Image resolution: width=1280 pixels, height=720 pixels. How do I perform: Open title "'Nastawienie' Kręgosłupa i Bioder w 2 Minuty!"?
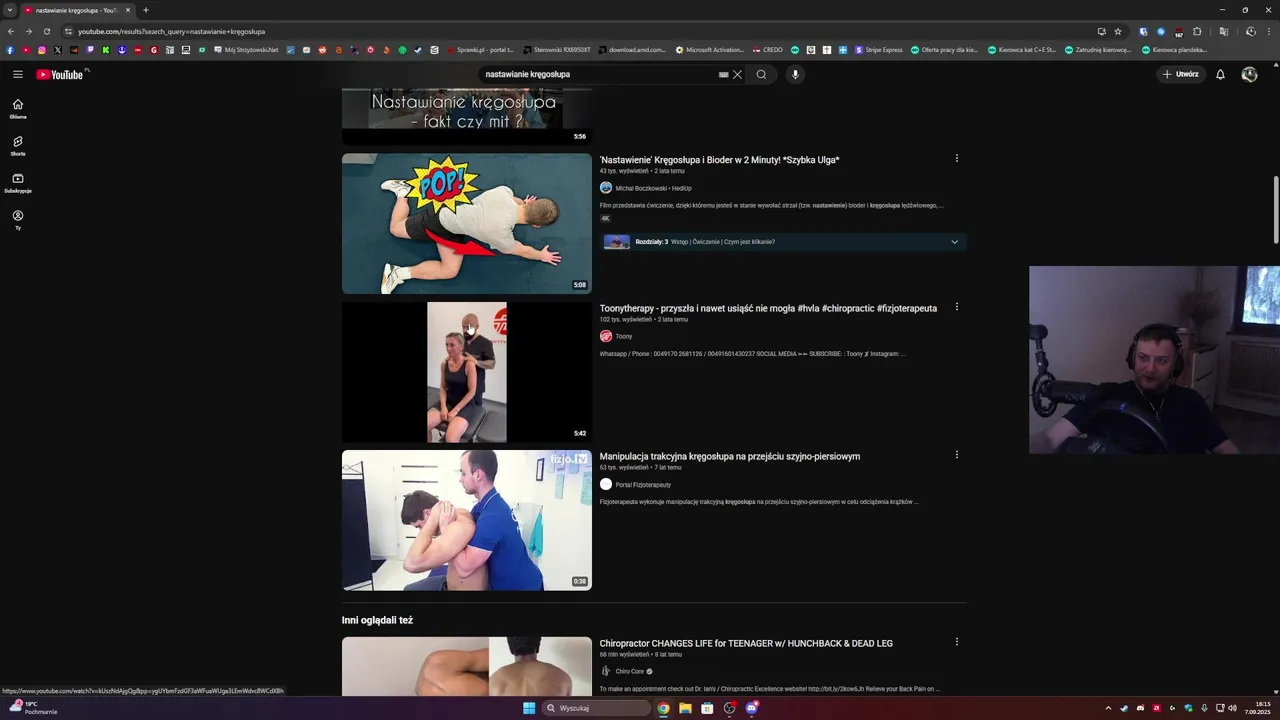[719, 160]
